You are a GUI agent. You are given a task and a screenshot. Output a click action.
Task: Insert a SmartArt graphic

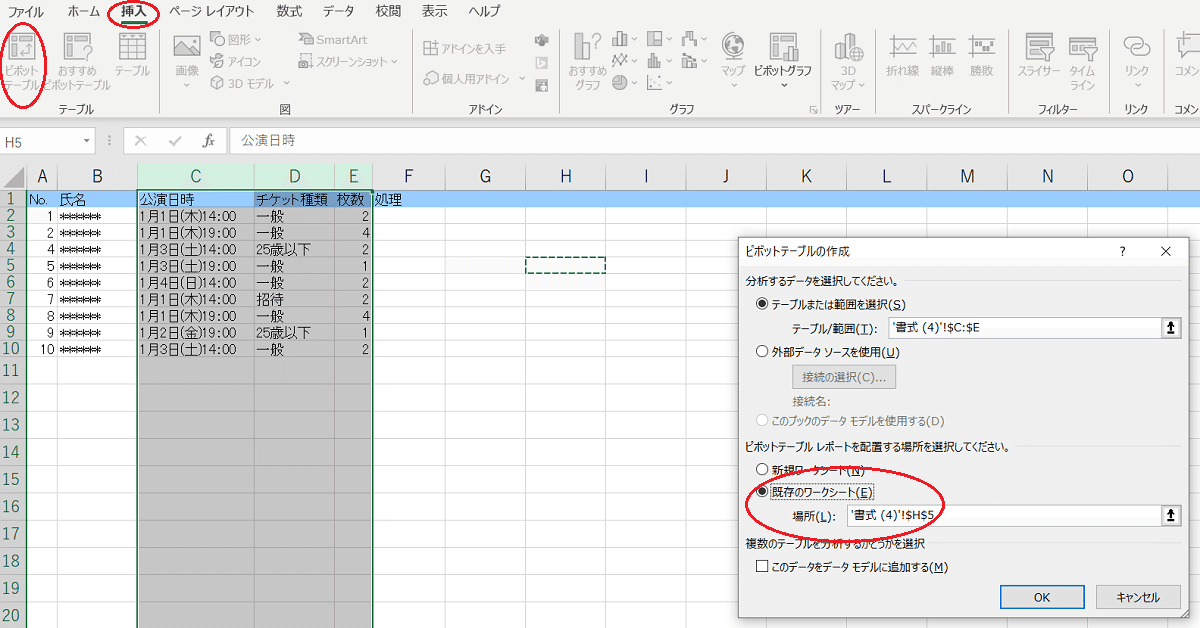333,39
